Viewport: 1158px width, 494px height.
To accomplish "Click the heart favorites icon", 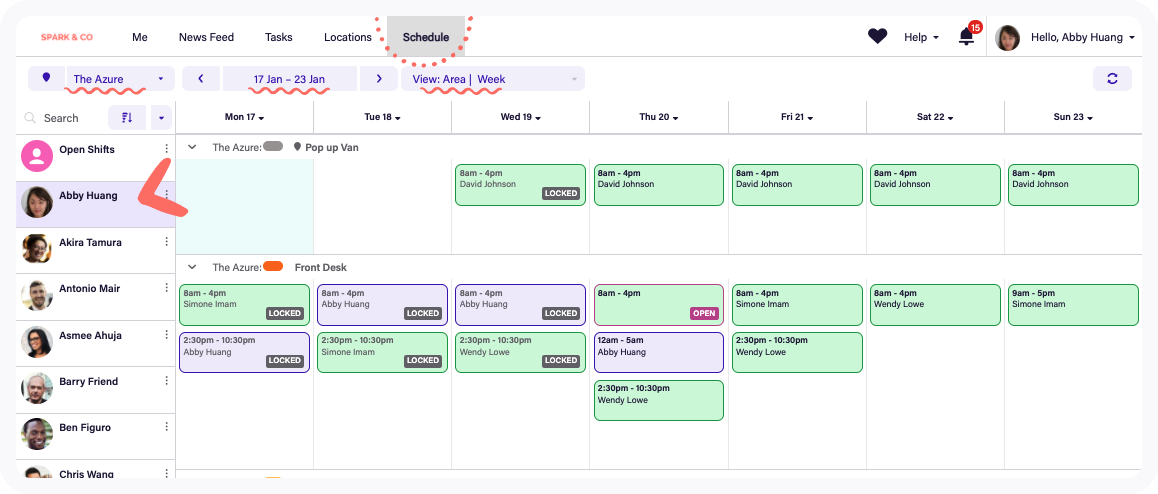I will pyautogui.click(x=877, y=36).
